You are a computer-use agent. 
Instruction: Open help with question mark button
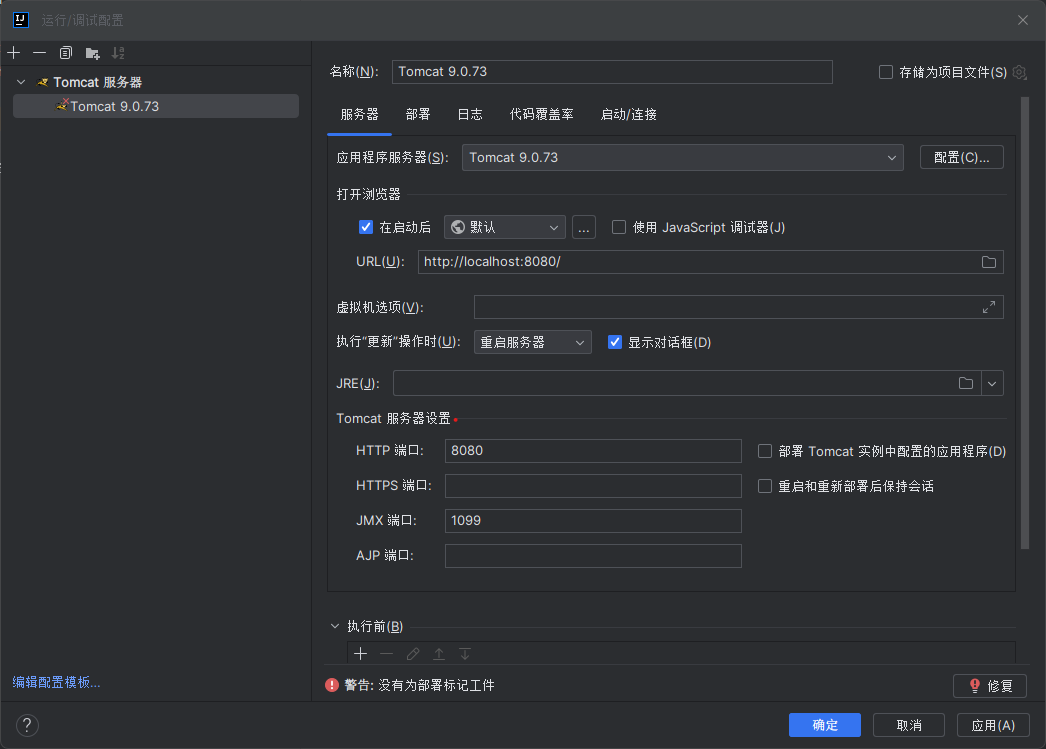27,725
